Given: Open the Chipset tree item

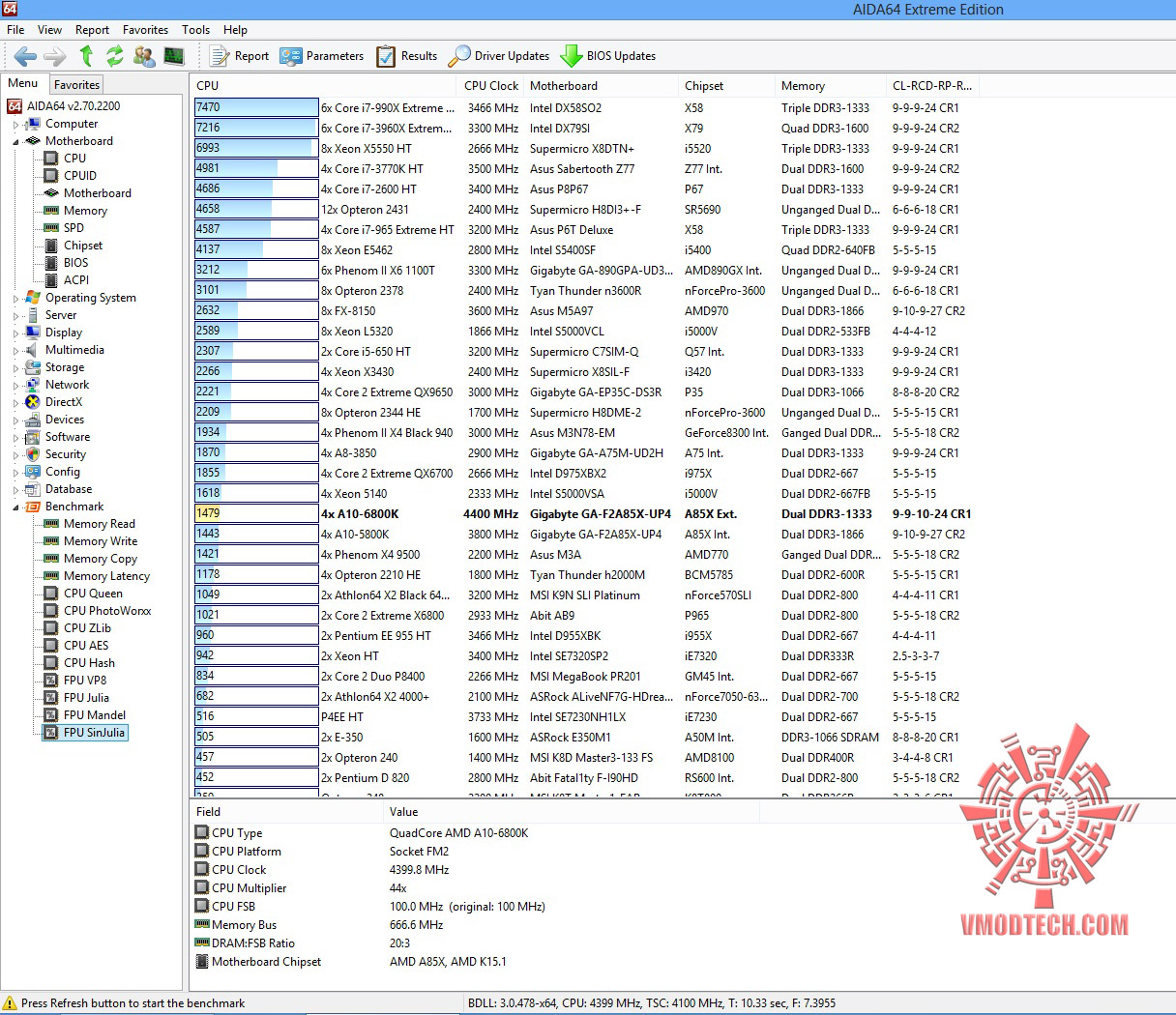Looking at the screenshot, I should [x=83, y=246].
